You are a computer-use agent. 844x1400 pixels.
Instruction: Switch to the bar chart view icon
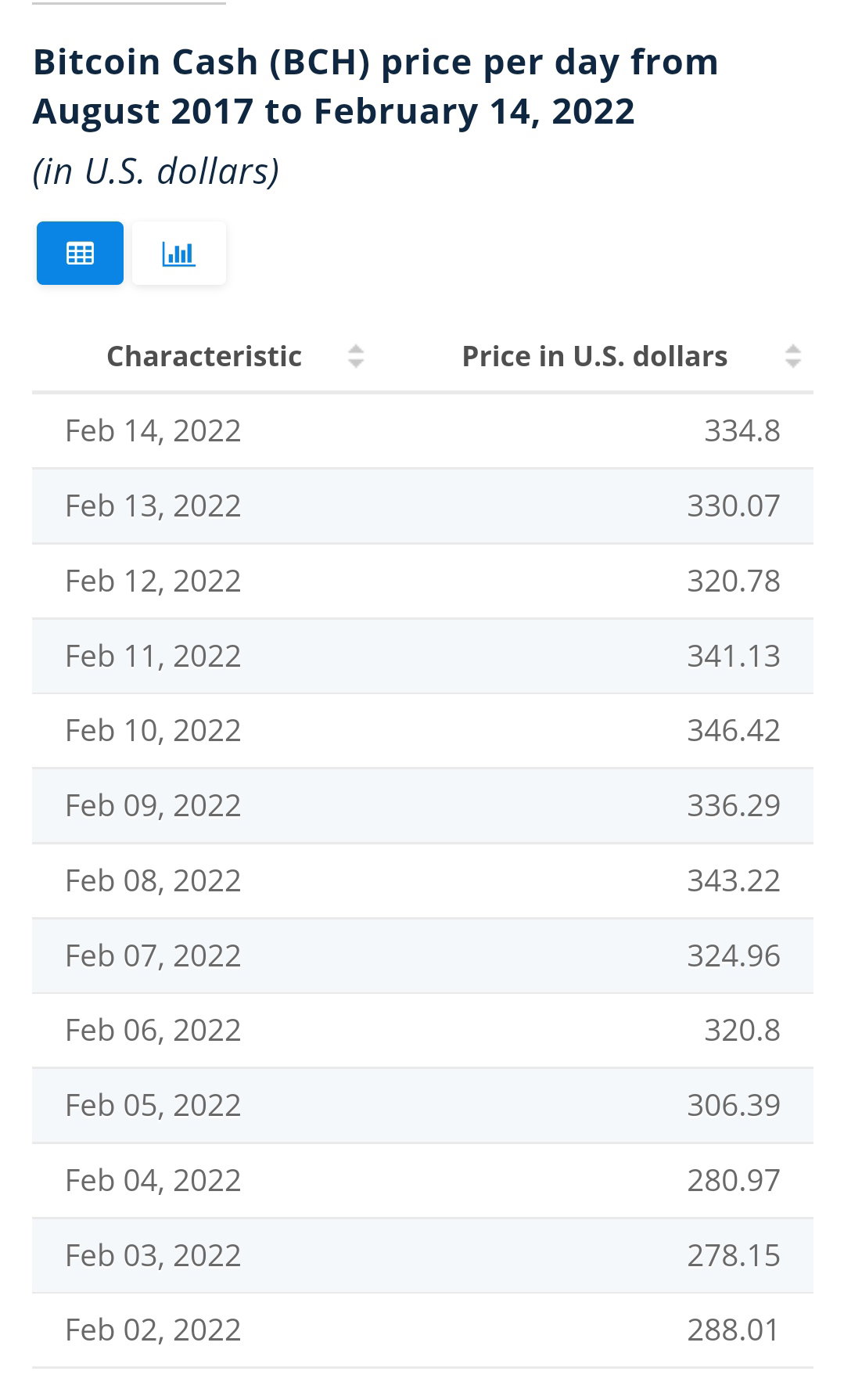(x=179, y=253)
